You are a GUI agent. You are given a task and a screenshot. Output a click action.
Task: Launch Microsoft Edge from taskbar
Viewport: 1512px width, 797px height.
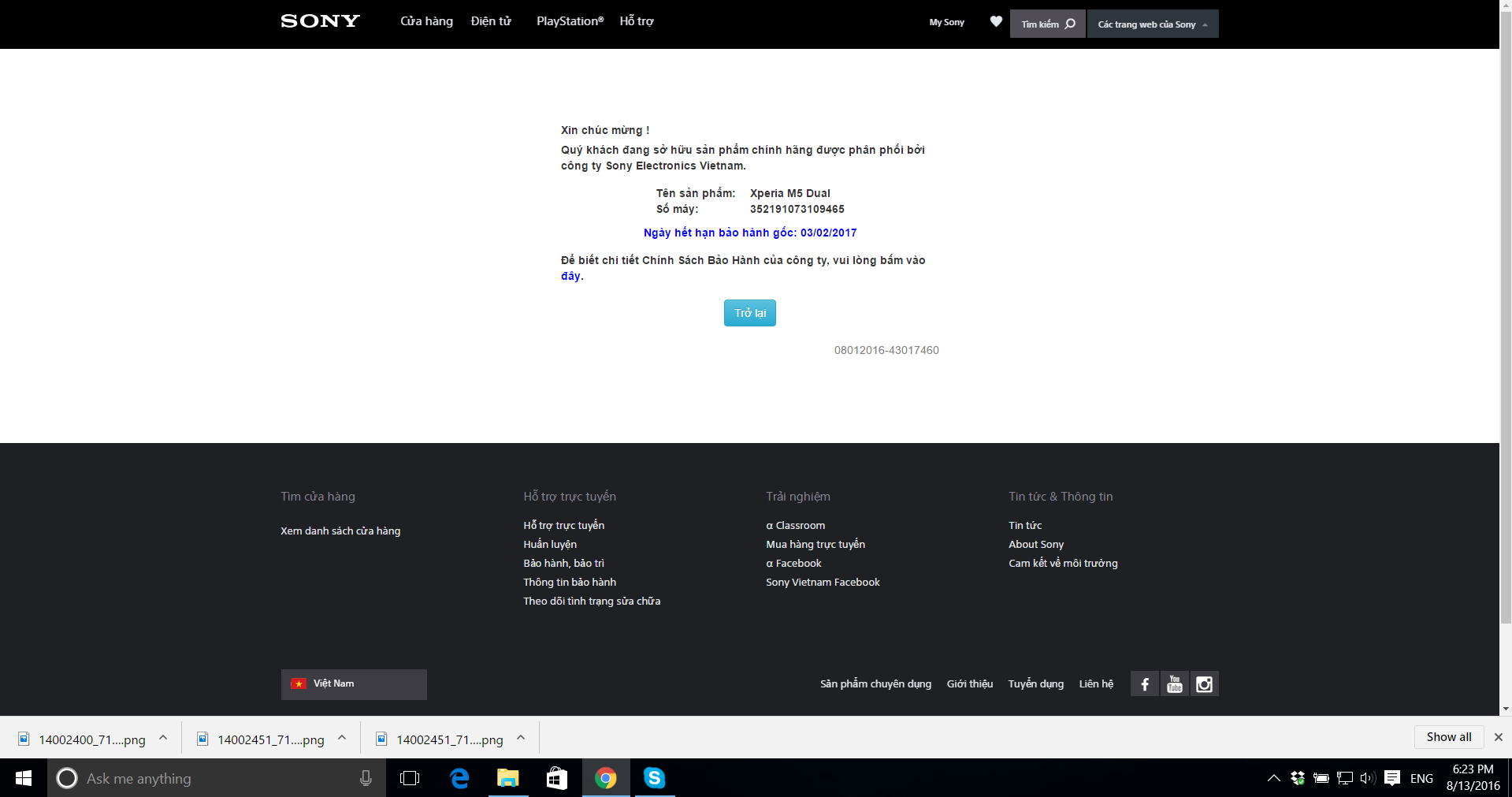pos(459,778)
